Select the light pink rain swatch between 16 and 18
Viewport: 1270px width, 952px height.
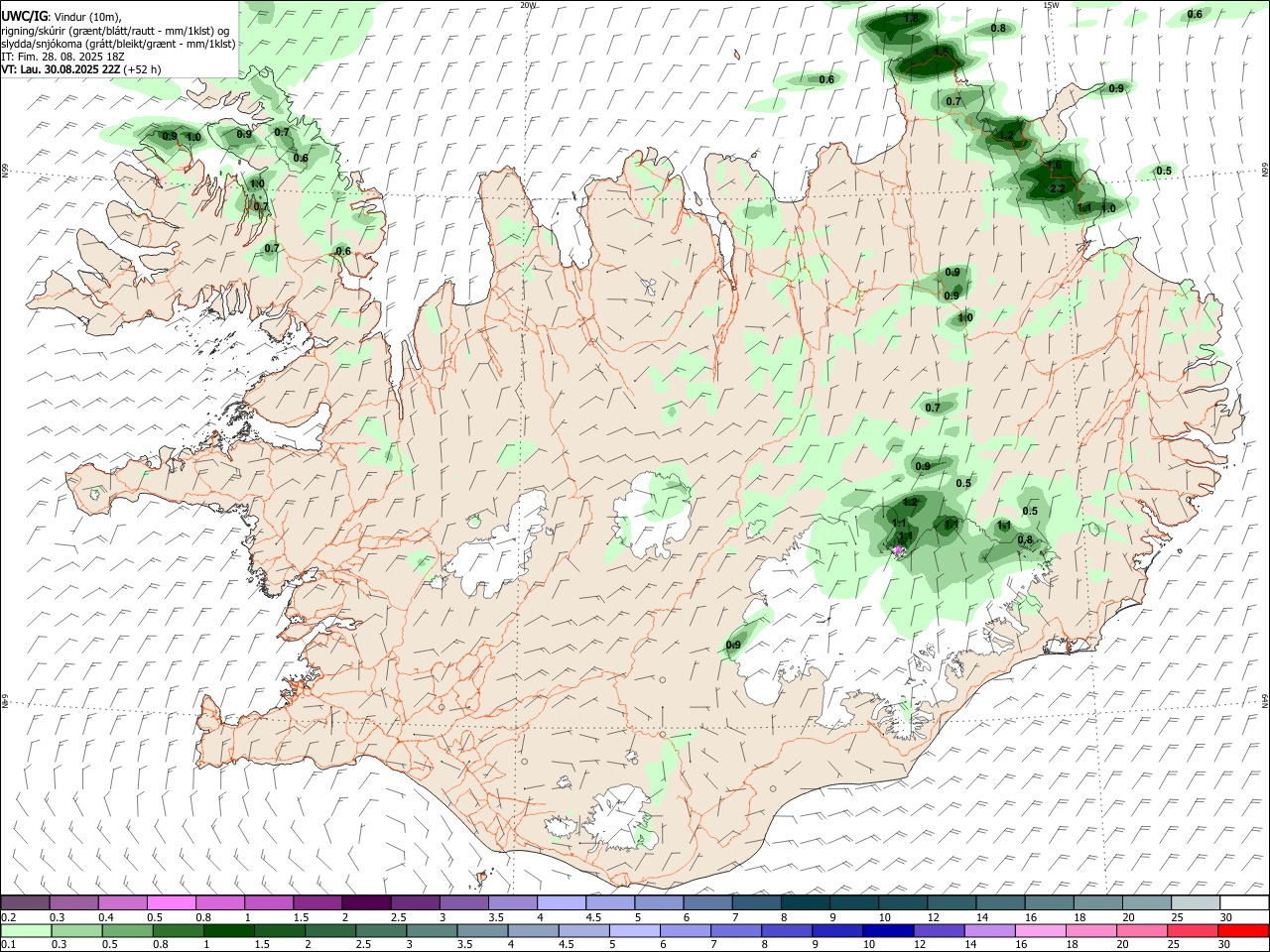[x=1041, y=930]
